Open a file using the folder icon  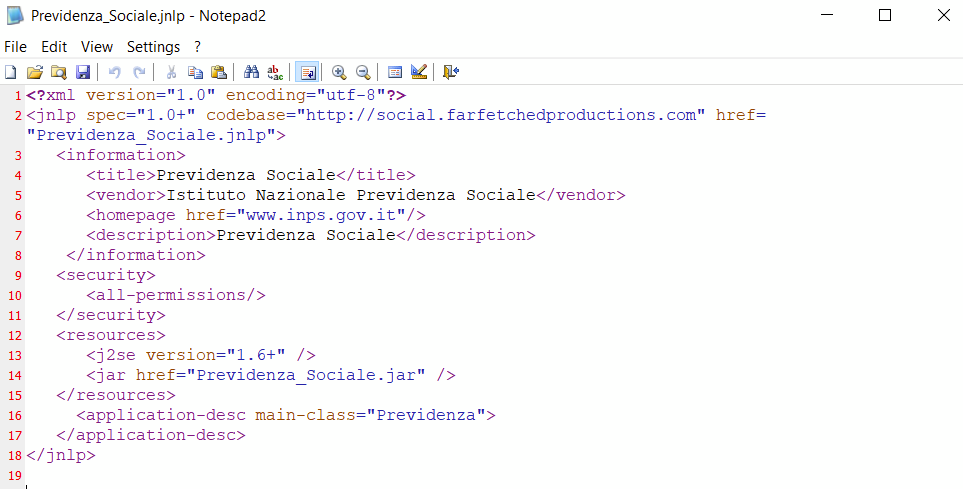point(34,72)
